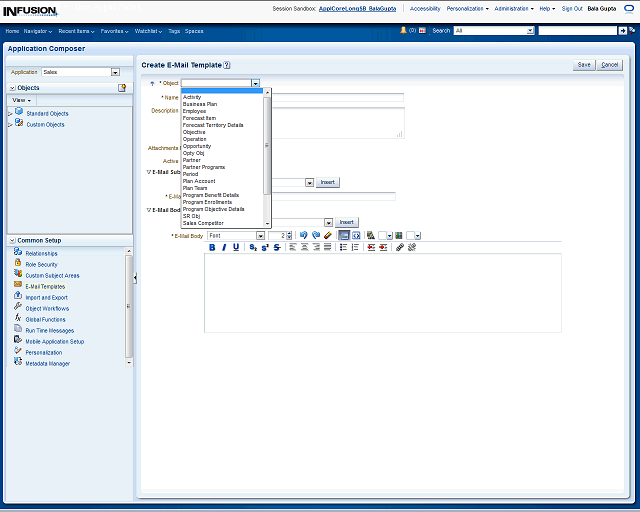Click the Bold formatting icon
This screenshot has height=512, width=640.
click(212, 247)
